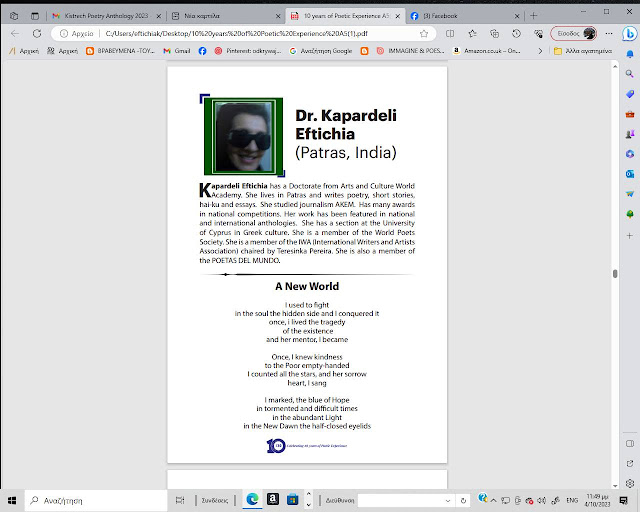Image resolution: width=640 pixels, height=512 pixels.
Task: Close the Facebook tab
Action: click(517, 16)
